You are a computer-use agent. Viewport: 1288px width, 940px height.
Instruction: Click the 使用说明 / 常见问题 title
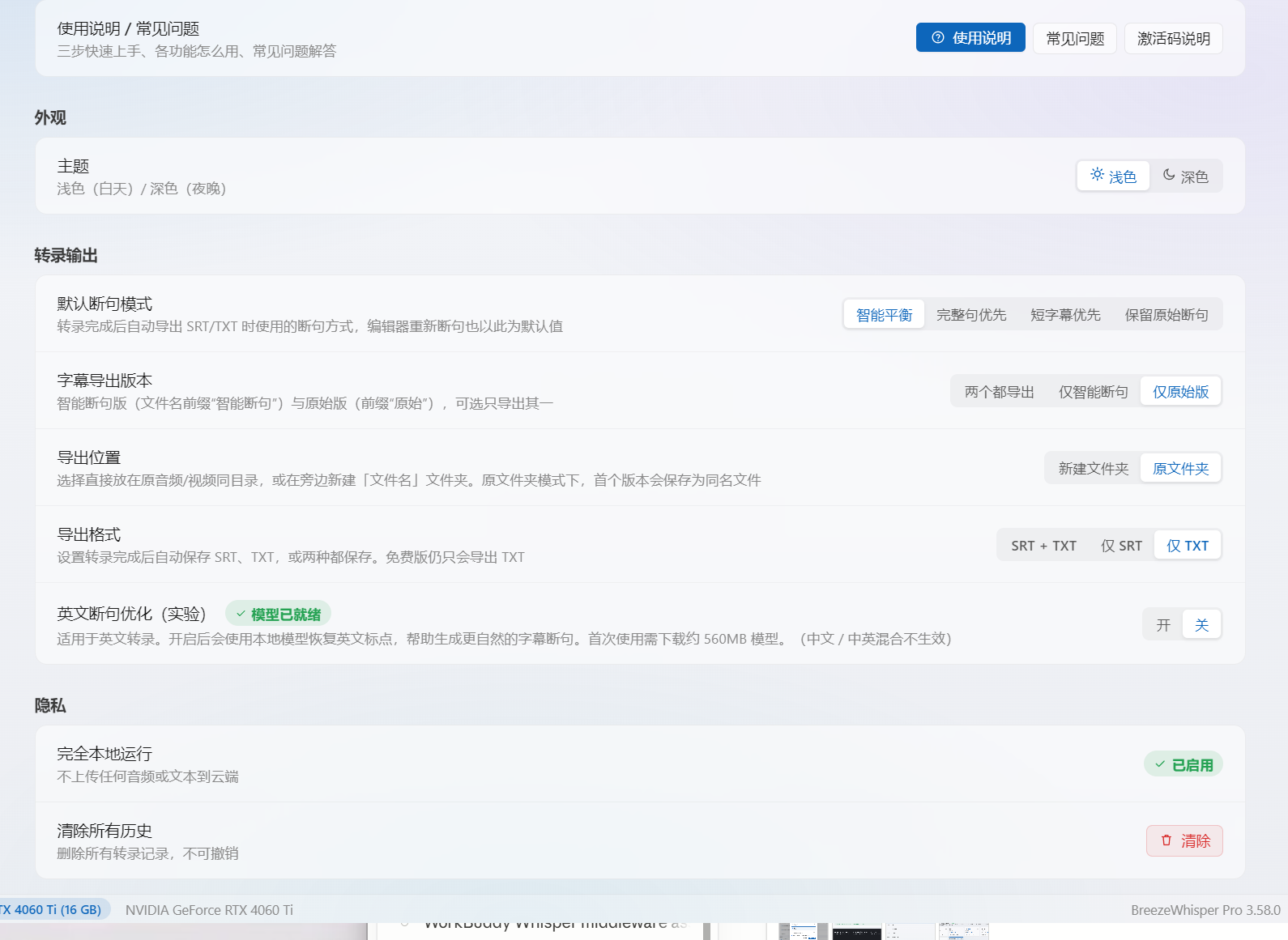pyautogui.click(x=128, y=28)
